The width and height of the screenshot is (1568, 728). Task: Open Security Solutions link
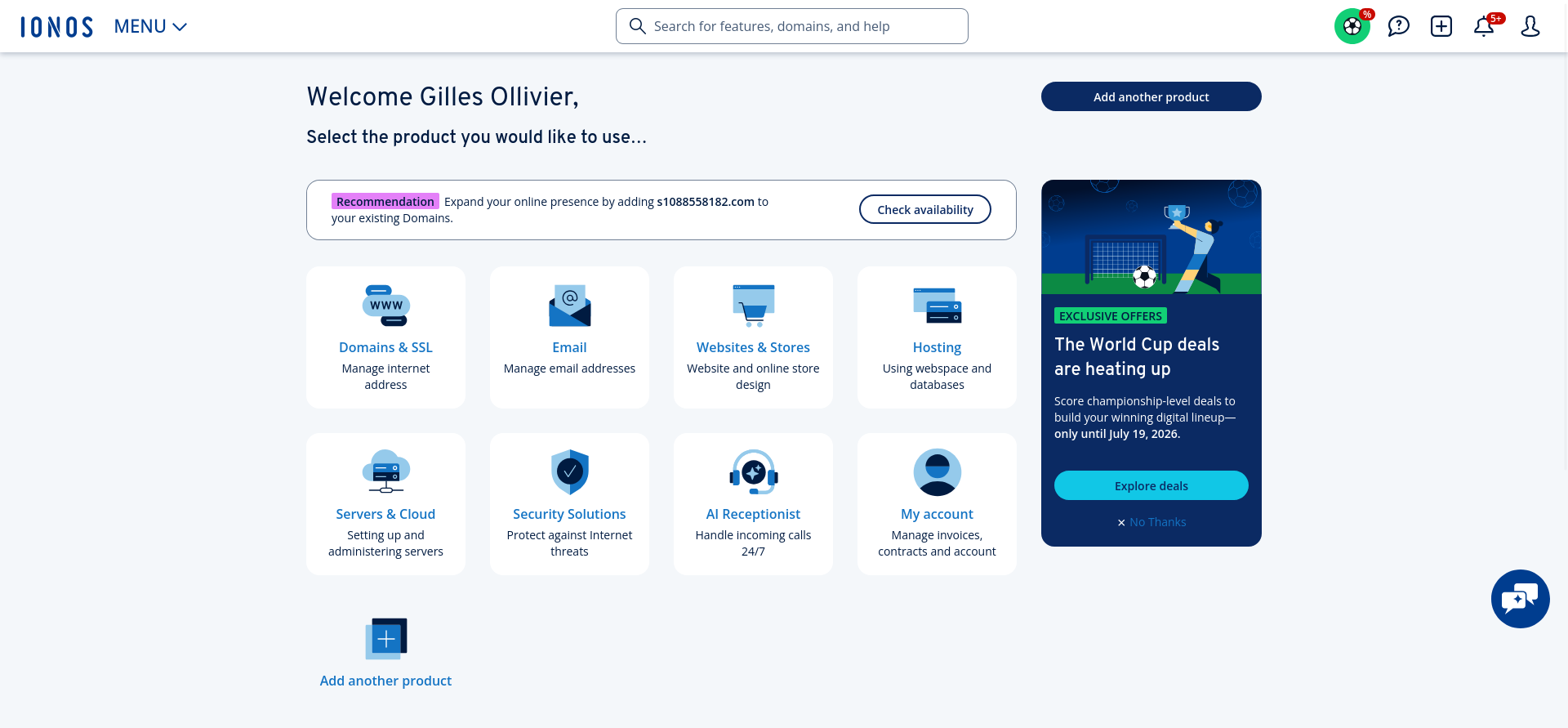click(x=569, y=514)
